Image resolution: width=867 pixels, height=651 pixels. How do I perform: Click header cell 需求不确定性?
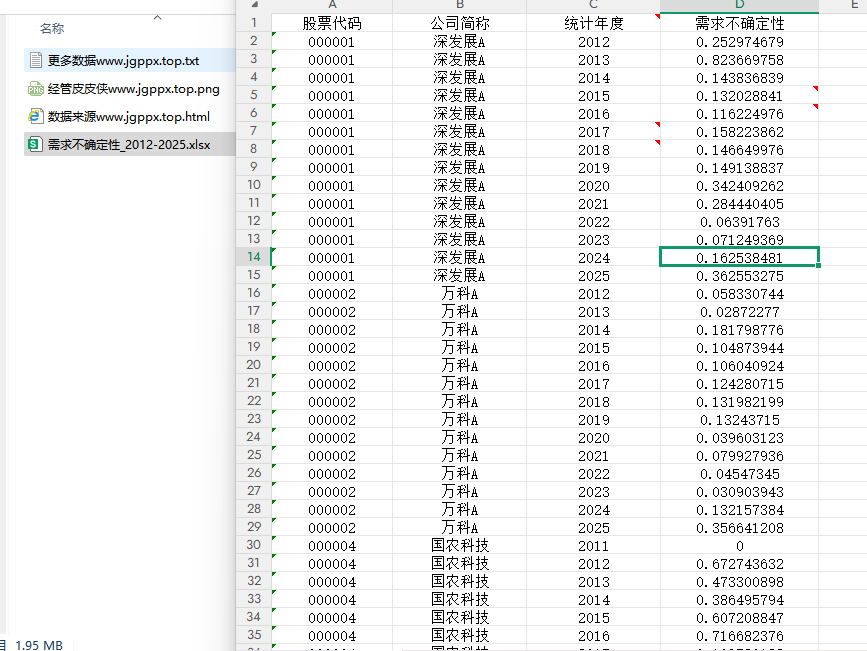pos(739,23)
